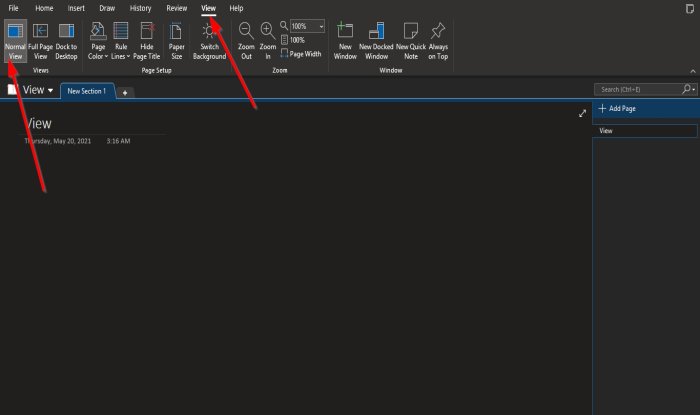This screenshot has height=415, width=700.
Task: Open the Page Color options
Action: coord(98,41)
